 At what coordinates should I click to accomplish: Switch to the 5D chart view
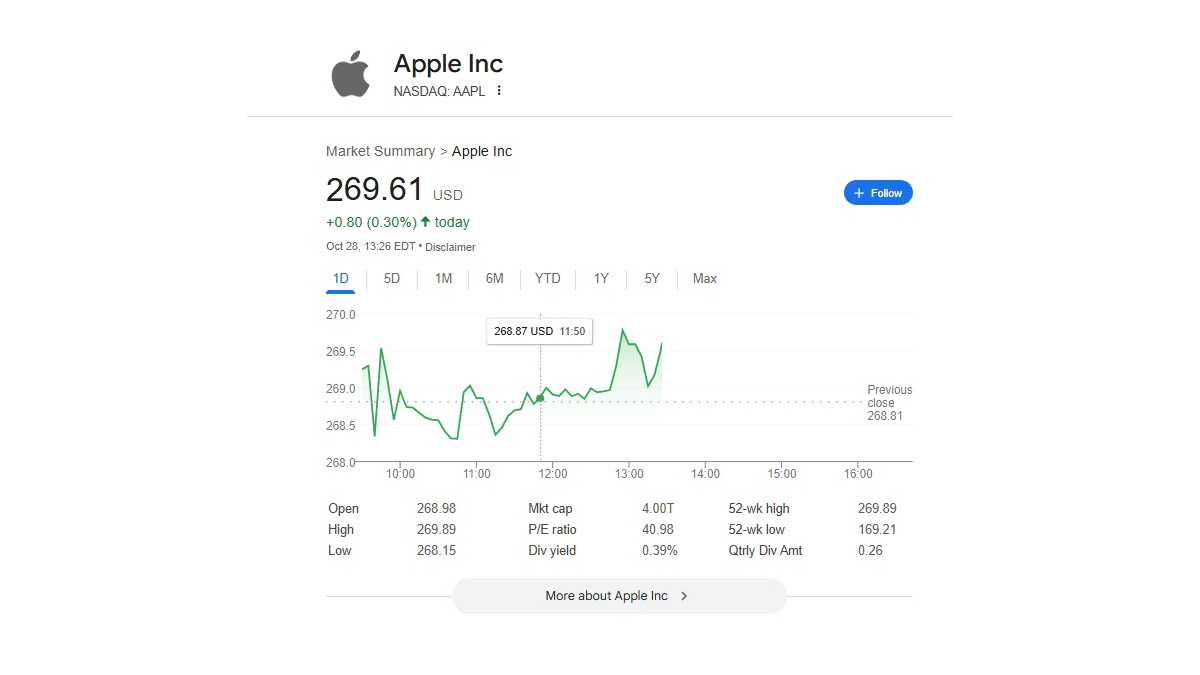click(391, 278)
